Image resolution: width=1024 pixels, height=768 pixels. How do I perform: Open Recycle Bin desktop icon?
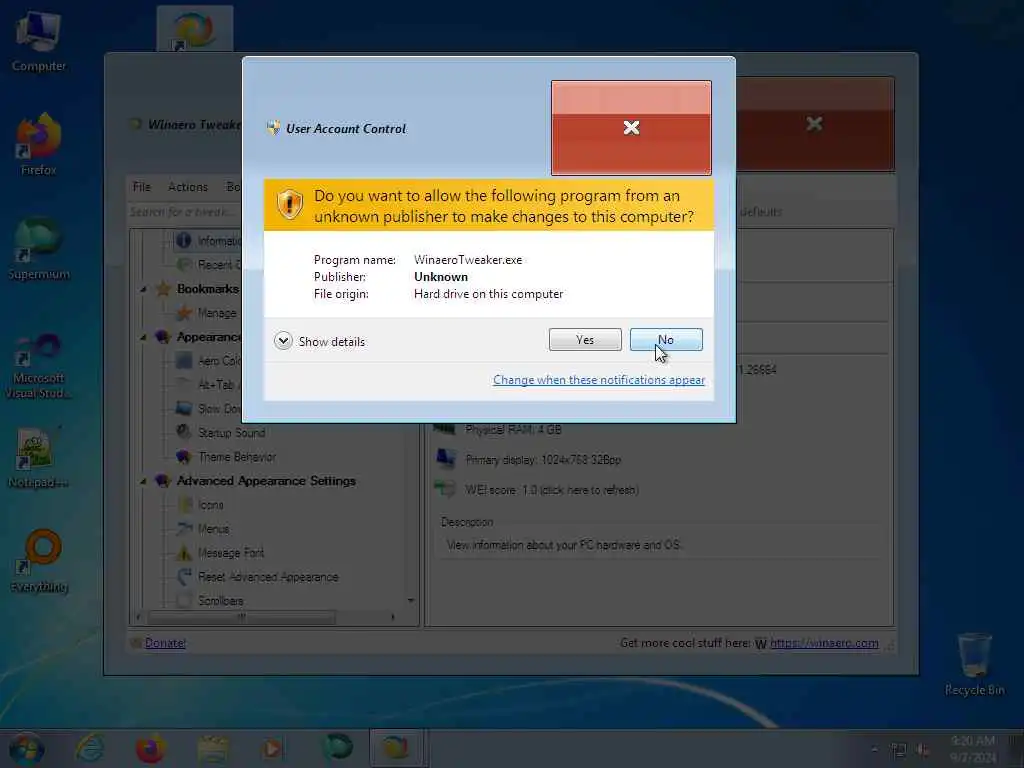tap(975, 665)
